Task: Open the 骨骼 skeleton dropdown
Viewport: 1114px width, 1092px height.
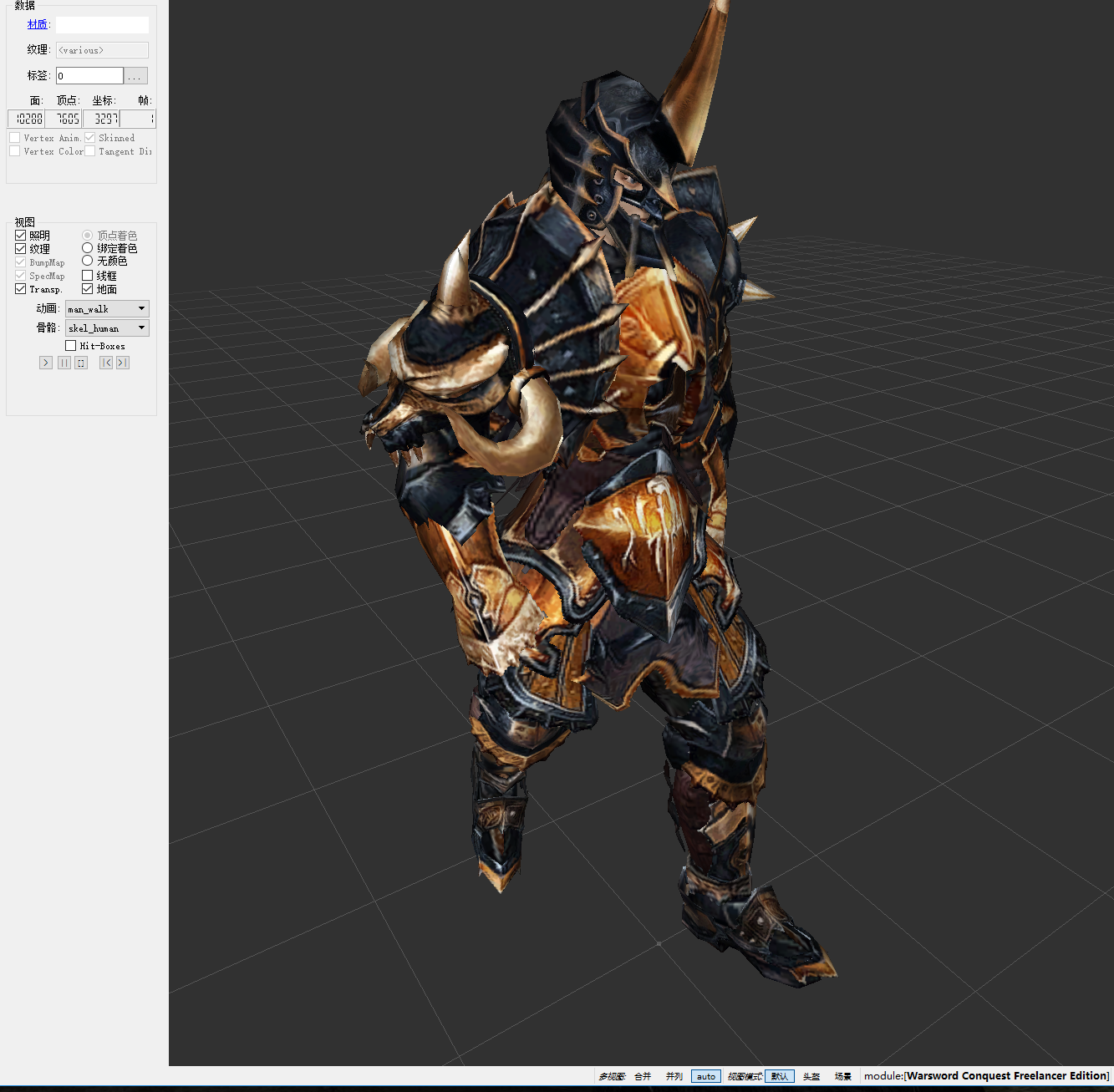Action: (108, 328)
